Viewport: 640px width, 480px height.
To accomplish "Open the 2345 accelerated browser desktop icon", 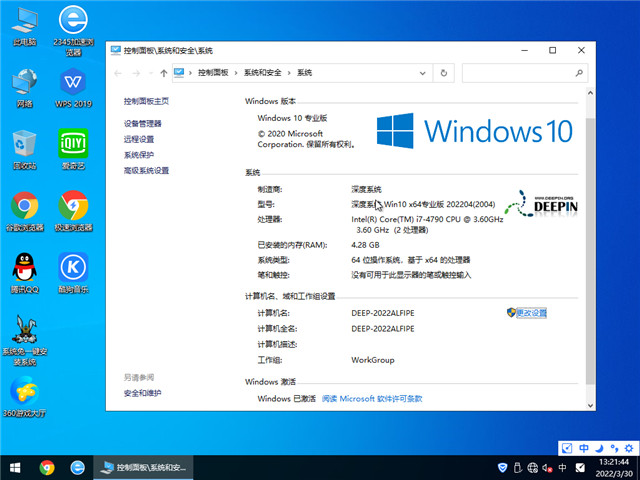I will 73,22.
